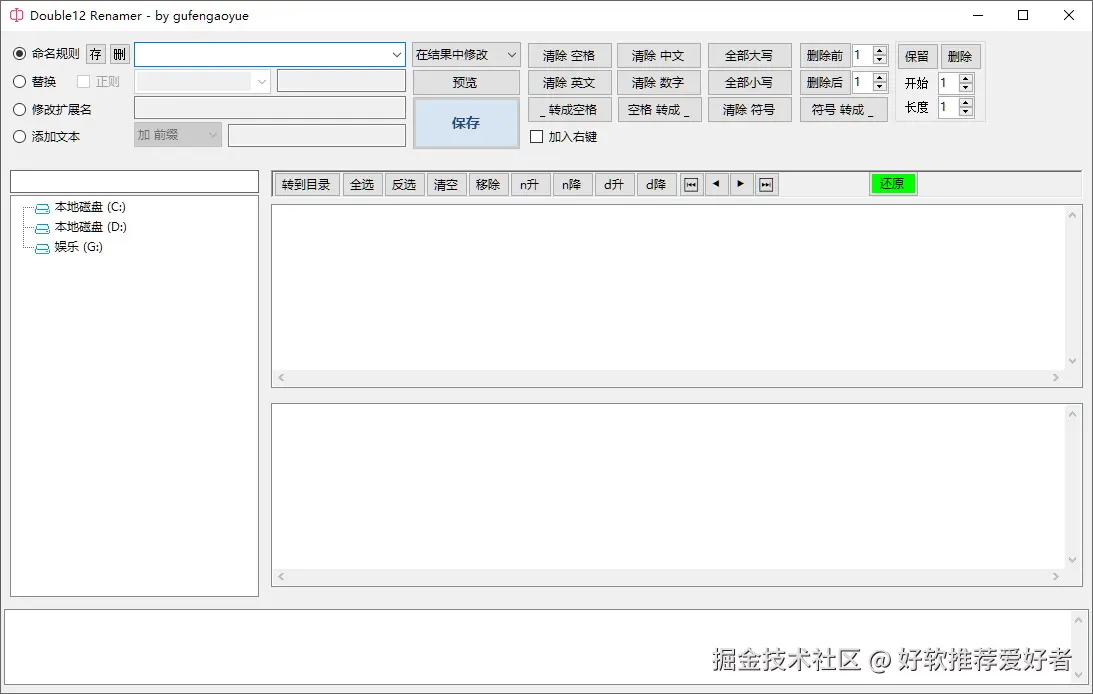This screenshot has width=1093, height=694.
Task: Click 空格 转成 _
Action: 659,109
